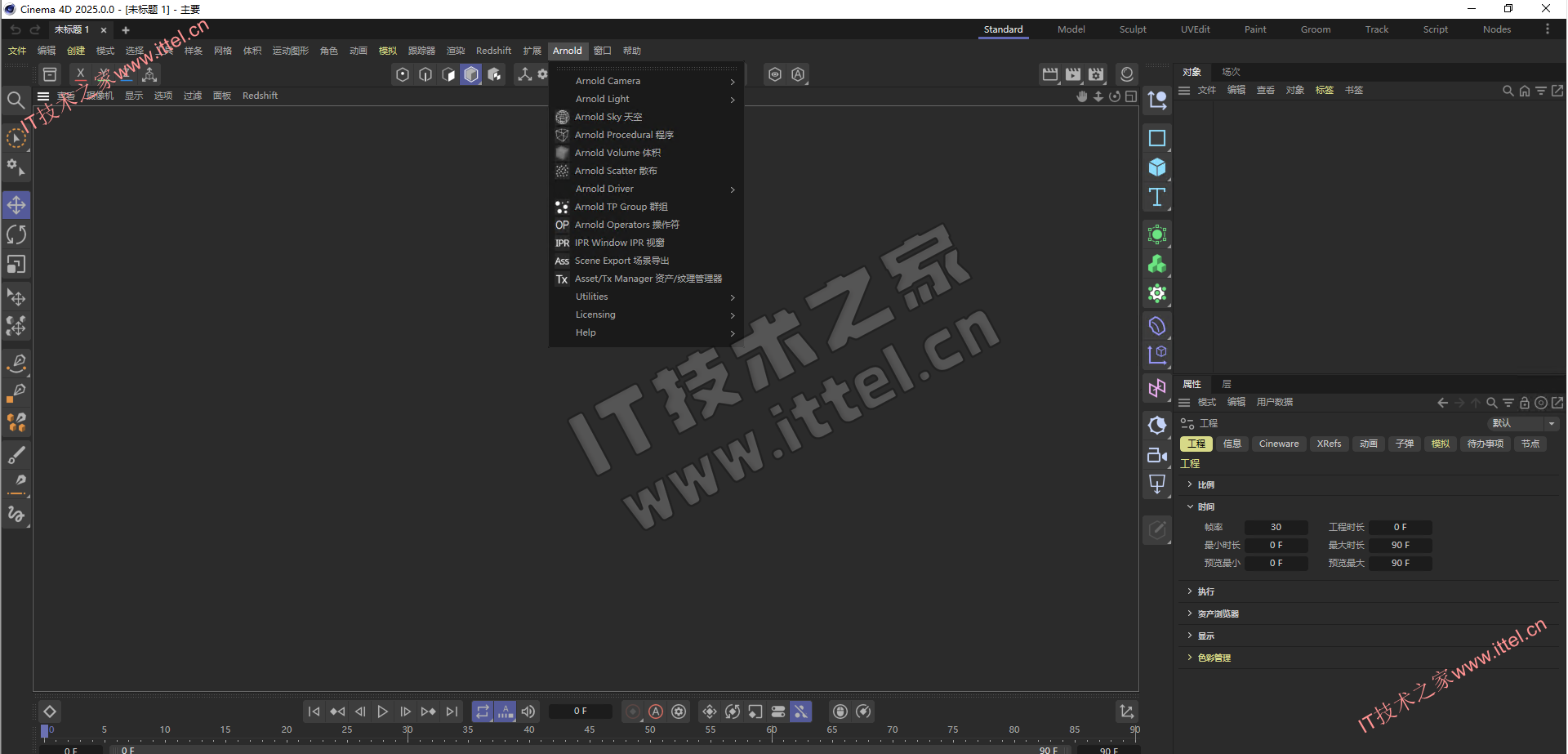Switch to the Nodes layout tab
The width and height of the screenshot is (1568, 754).
point(1497,29)
